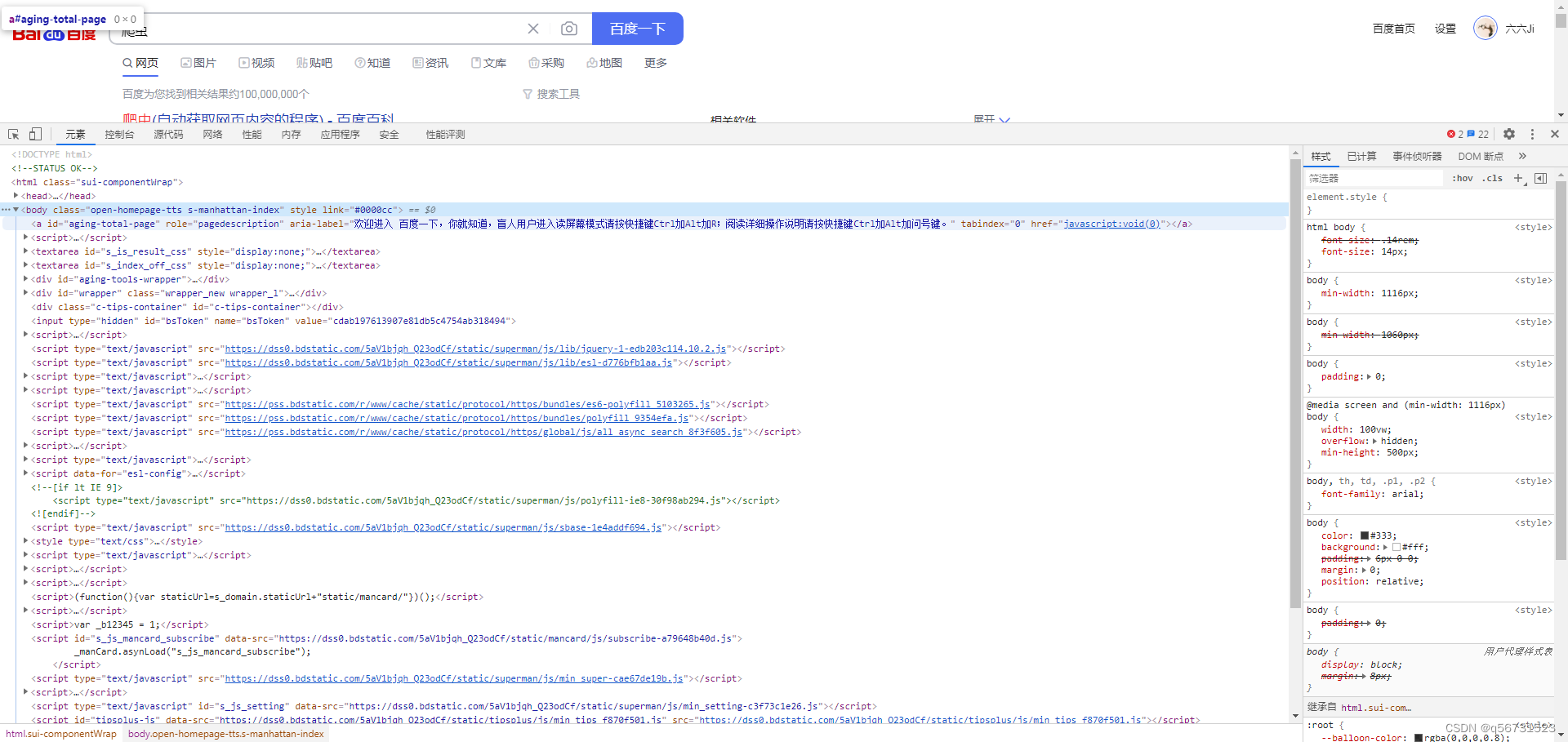Click the #333 color swatch
Screen dimensions: 1568x742
click(1365, 535)
